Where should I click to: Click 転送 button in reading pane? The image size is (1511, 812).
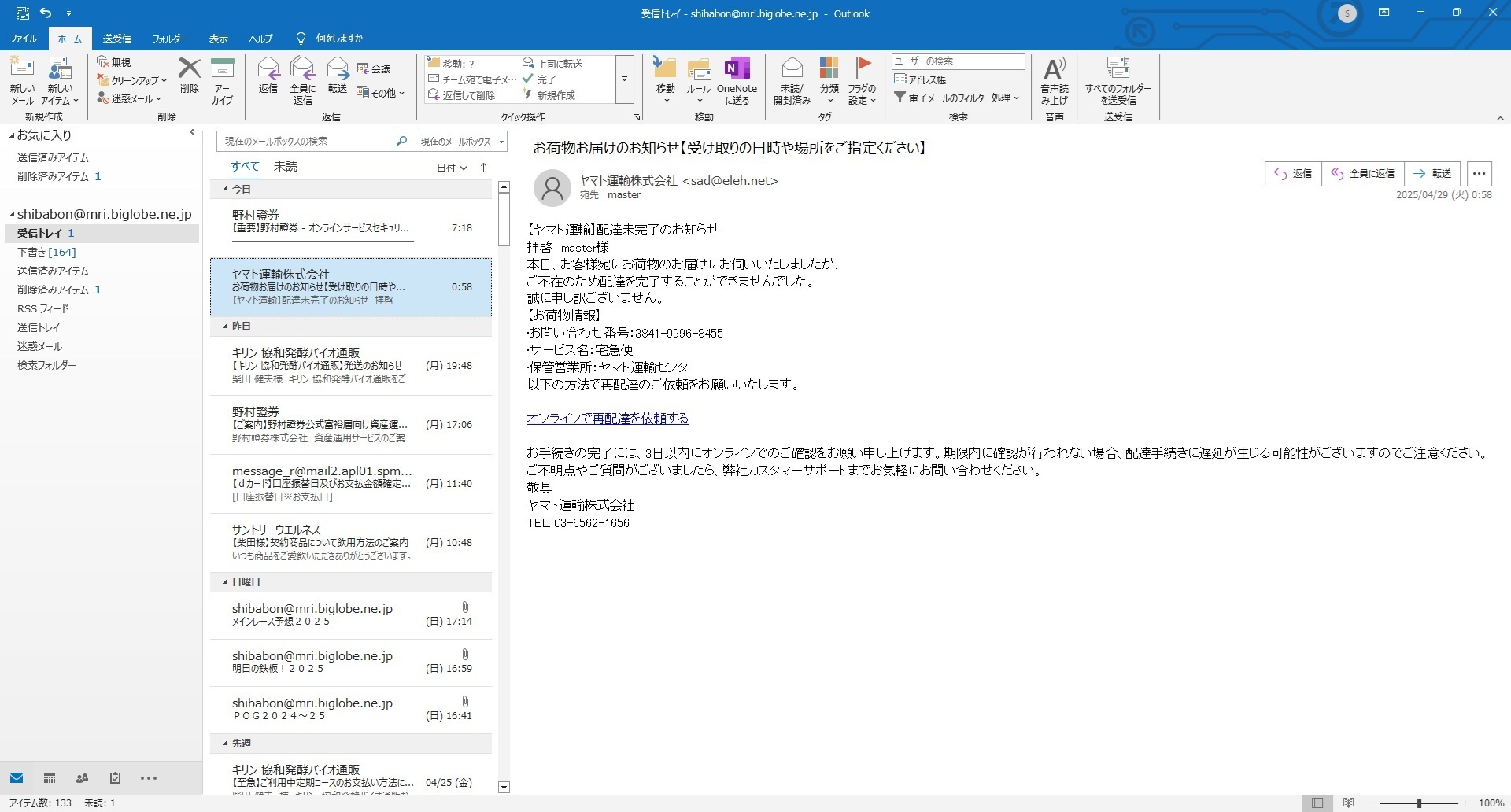(1432, 174)
